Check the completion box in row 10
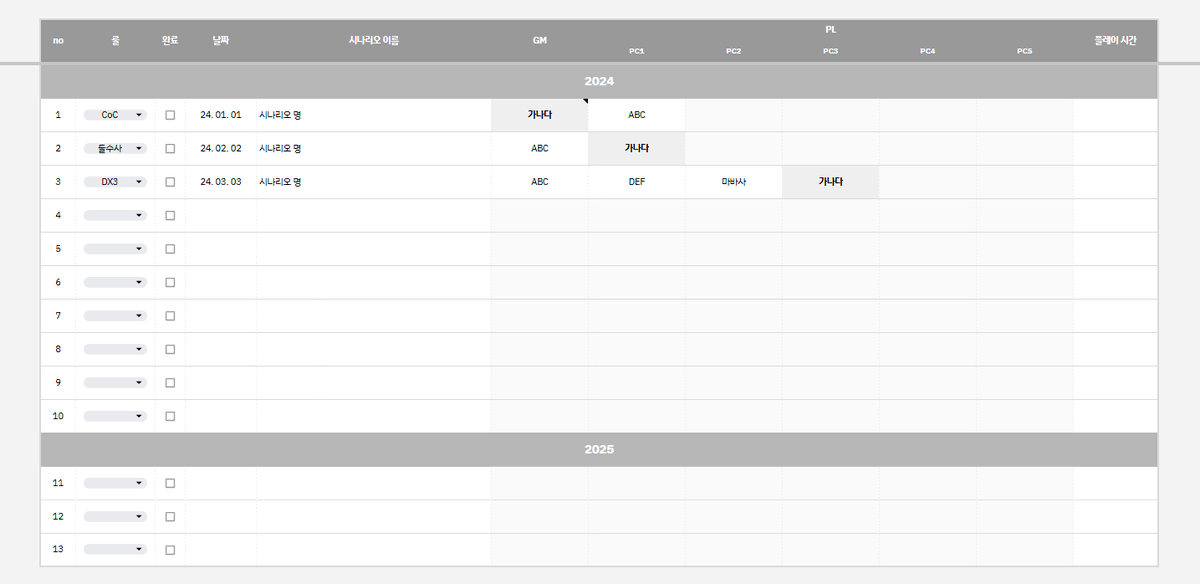The width and height of the screenshot is (1200, 584). click(170, 416)
